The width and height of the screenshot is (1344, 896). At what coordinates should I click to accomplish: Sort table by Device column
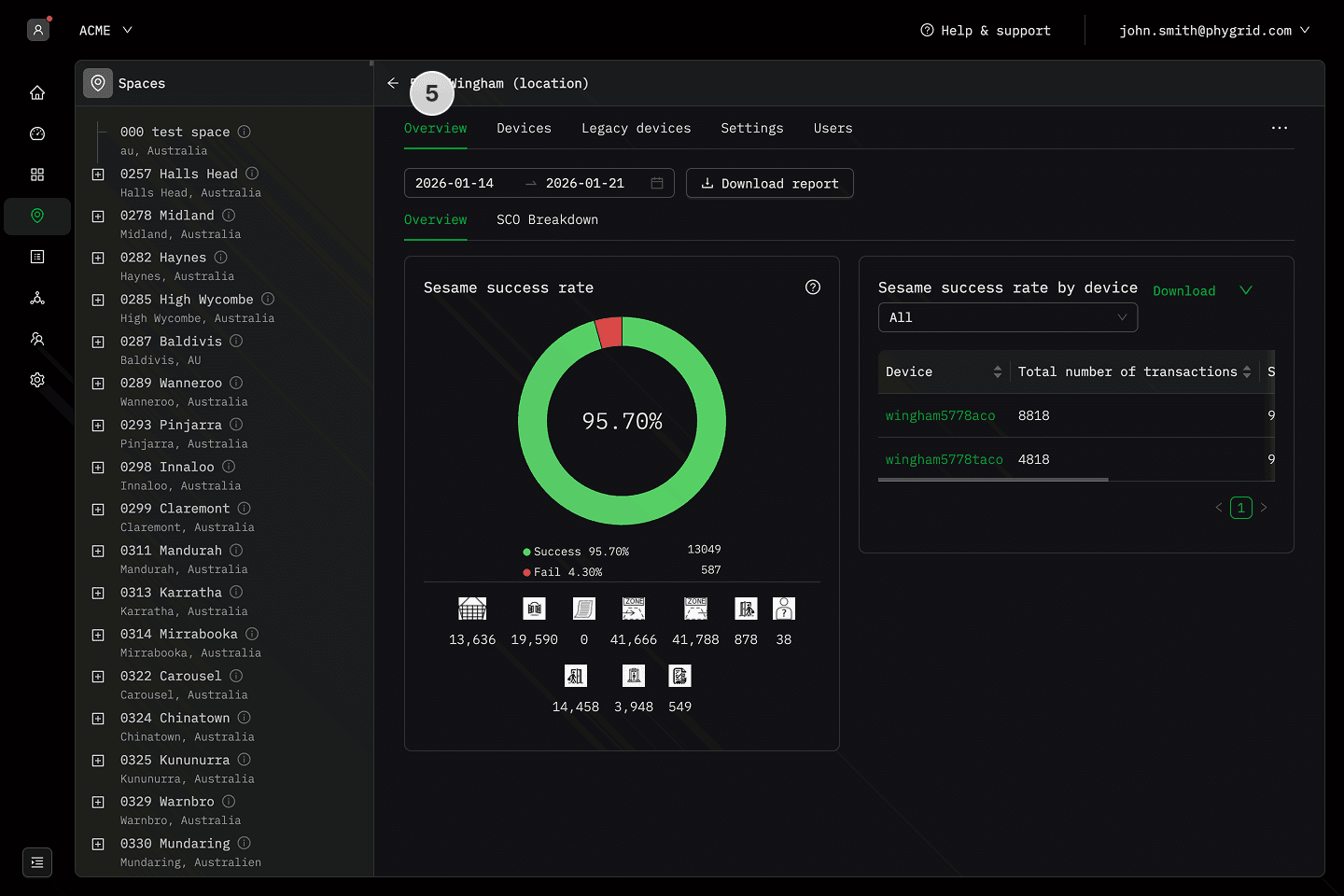click(997, 371)
